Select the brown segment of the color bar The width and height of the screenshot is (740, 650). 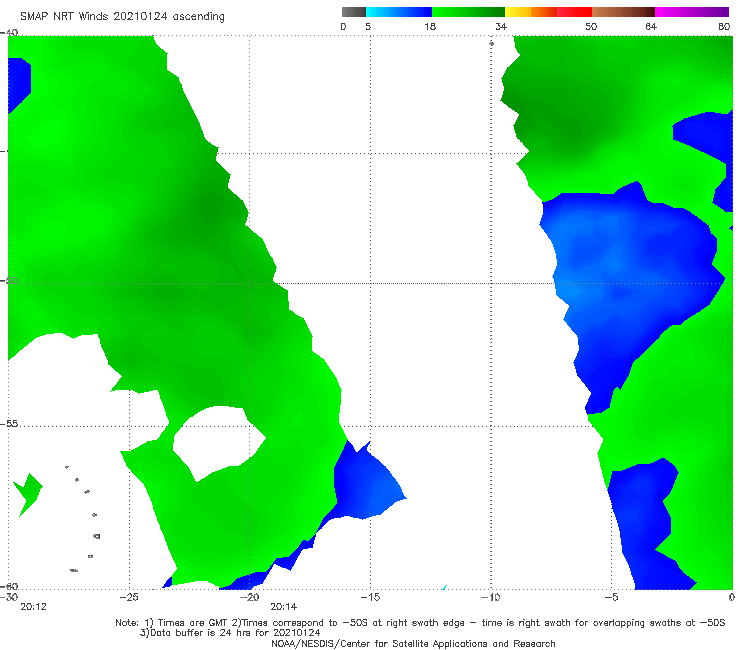623,12
